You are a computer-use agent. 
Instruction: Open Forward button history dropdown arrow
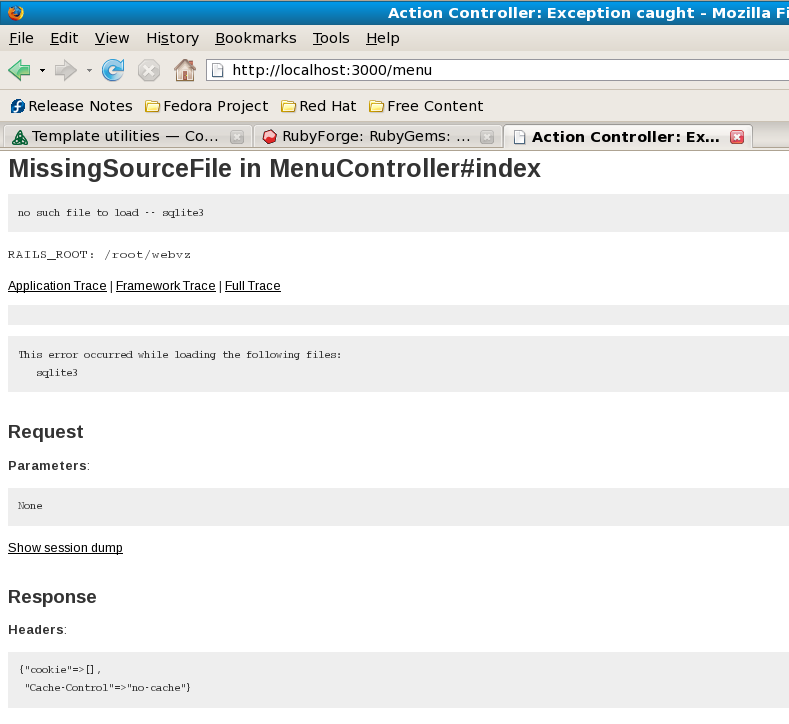point(89,70)
